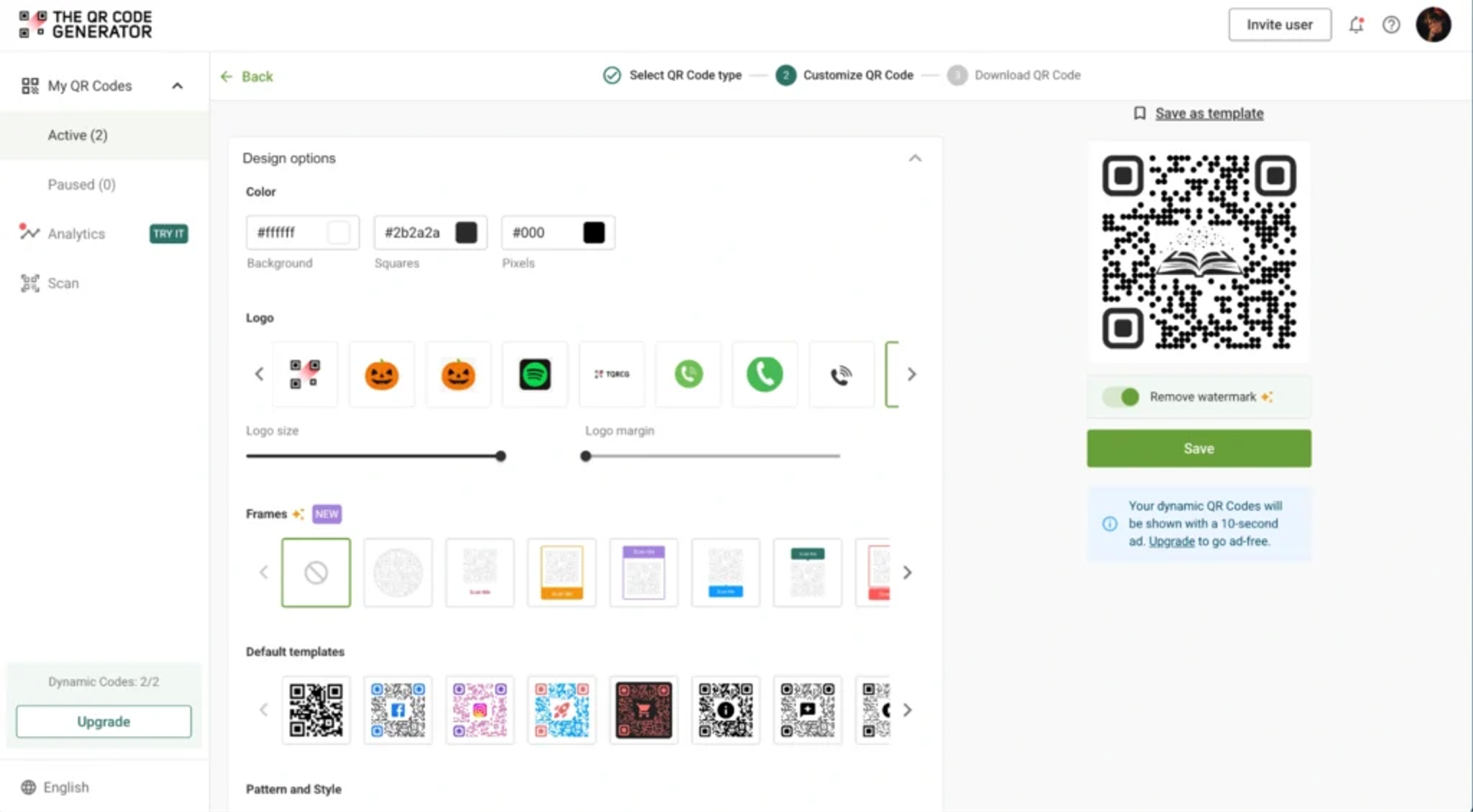Select the dark green top-label frame

(808, 573)
